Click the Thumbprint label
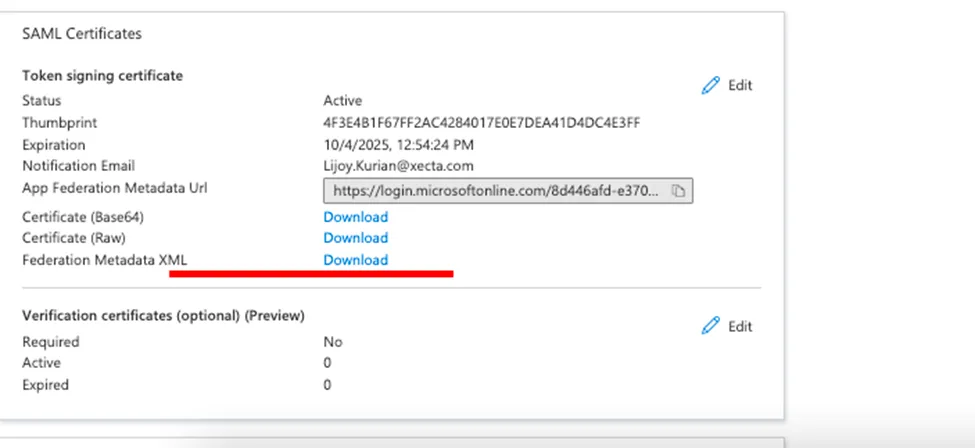The height and width of the screenshot is (448, 975). tap(60, 123)
